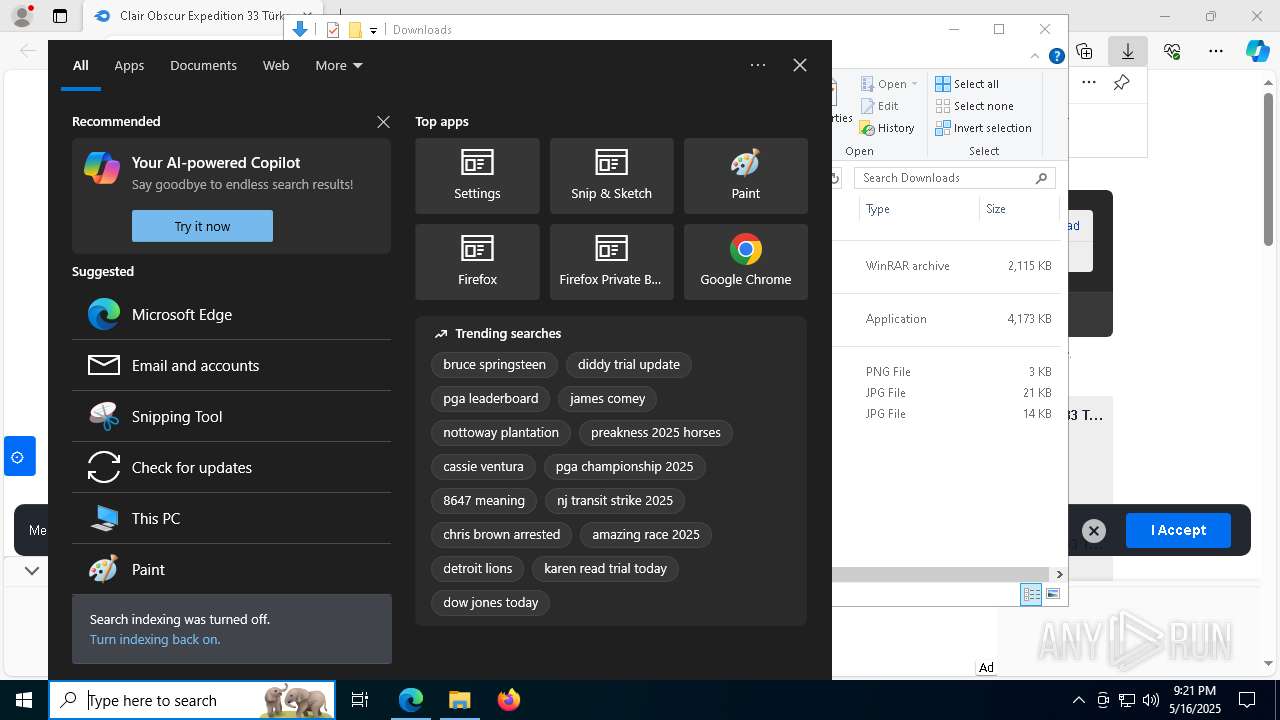Click I Accept in Edge page

[x=1178, y=530]
